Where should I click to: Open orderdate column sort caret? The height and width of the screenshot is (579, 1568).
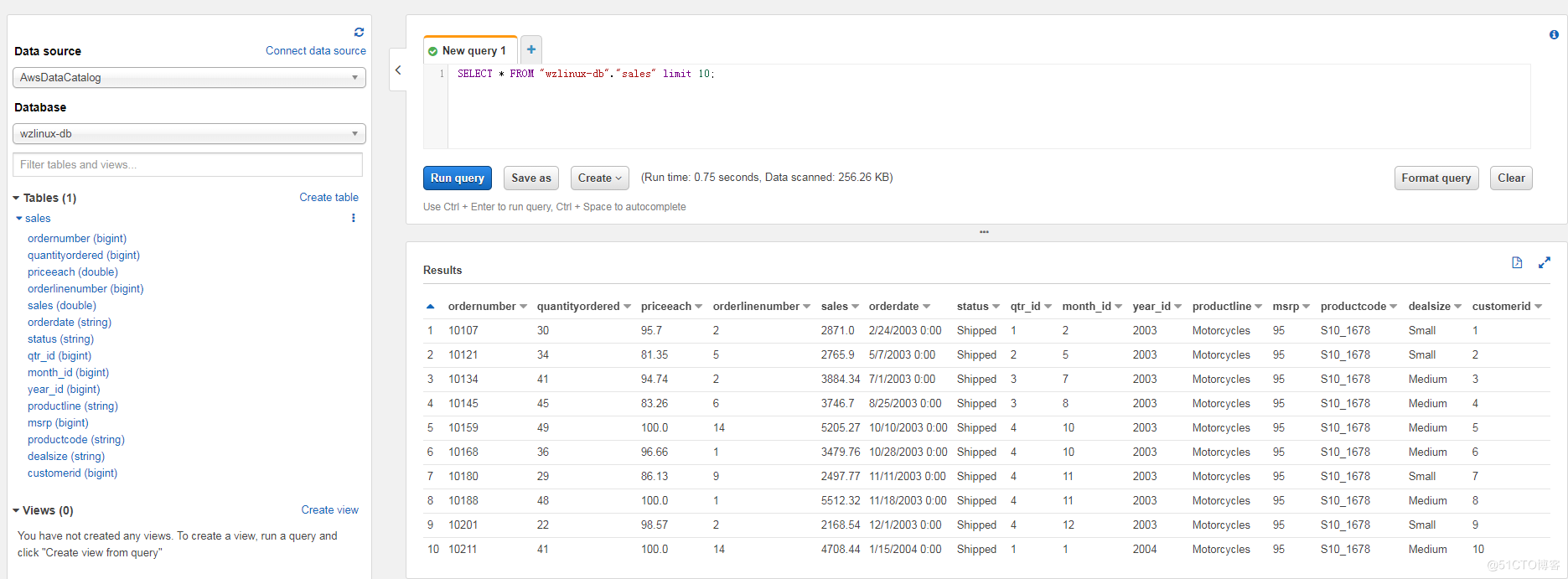click(926, 307)
